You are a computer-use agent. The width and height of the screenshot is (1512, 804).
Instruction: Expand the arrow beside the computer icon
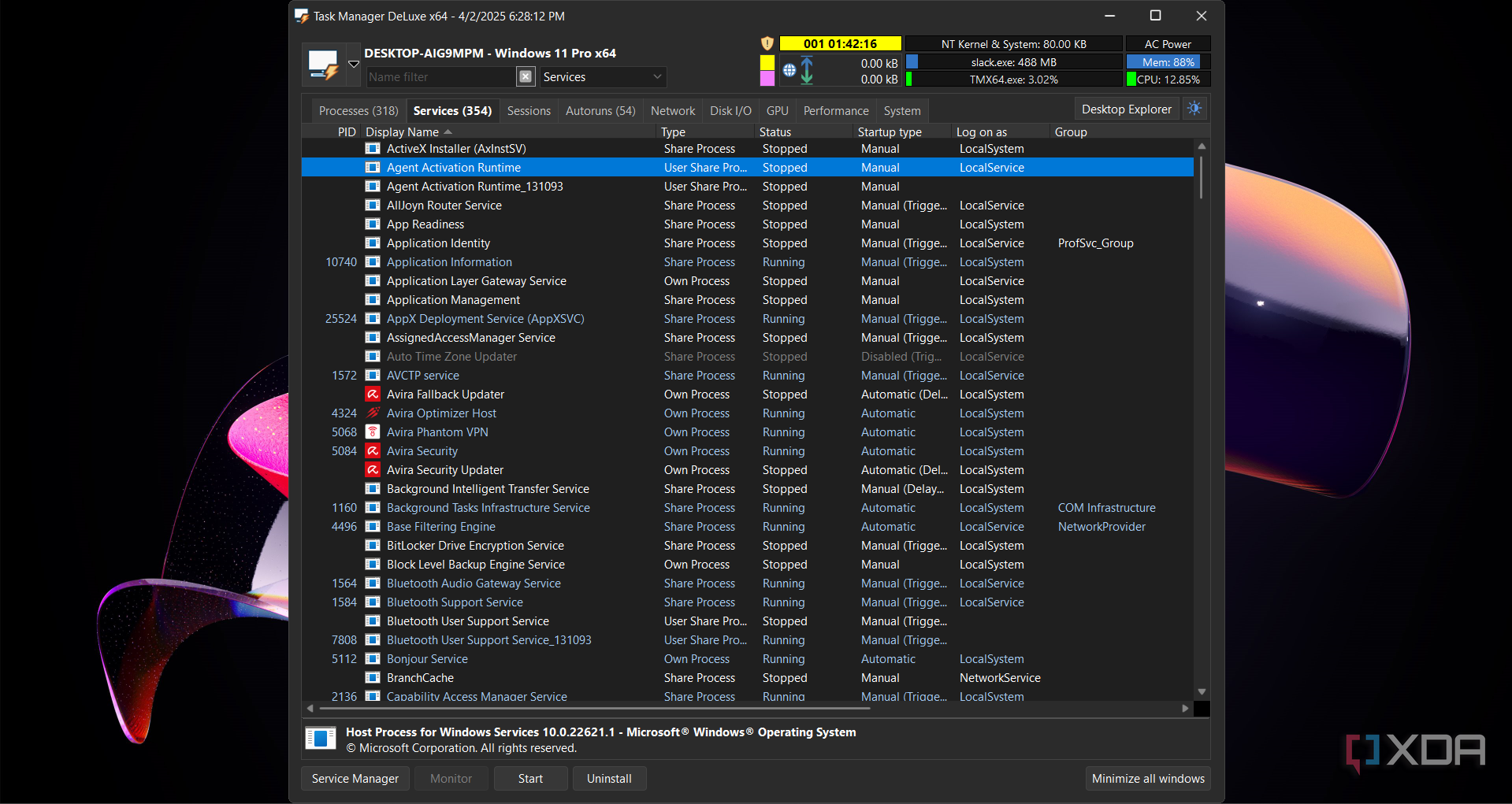[x=354, y=65]
